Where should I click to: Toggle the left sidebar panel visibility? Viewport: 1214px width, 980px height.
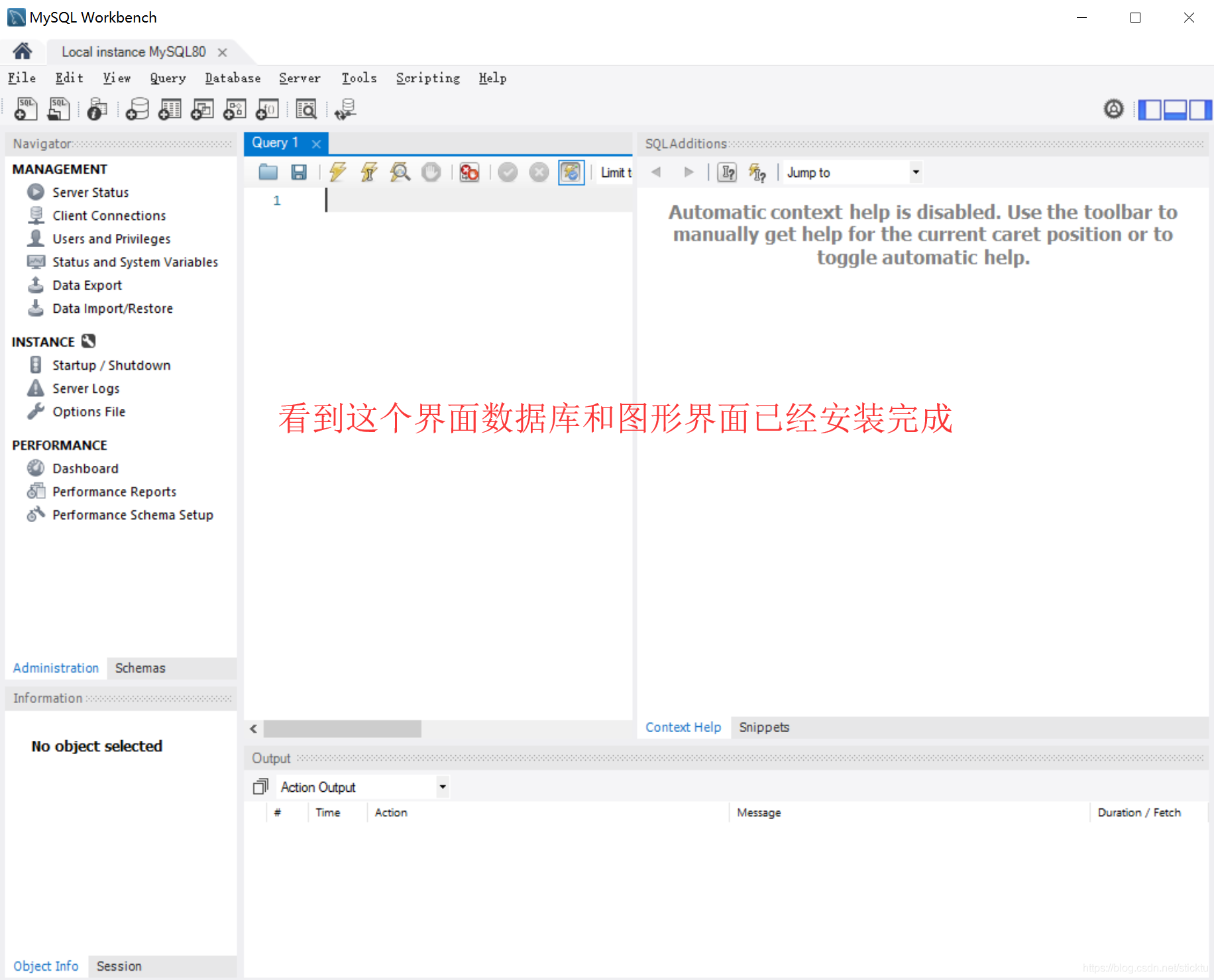(x=1150, y=109)
